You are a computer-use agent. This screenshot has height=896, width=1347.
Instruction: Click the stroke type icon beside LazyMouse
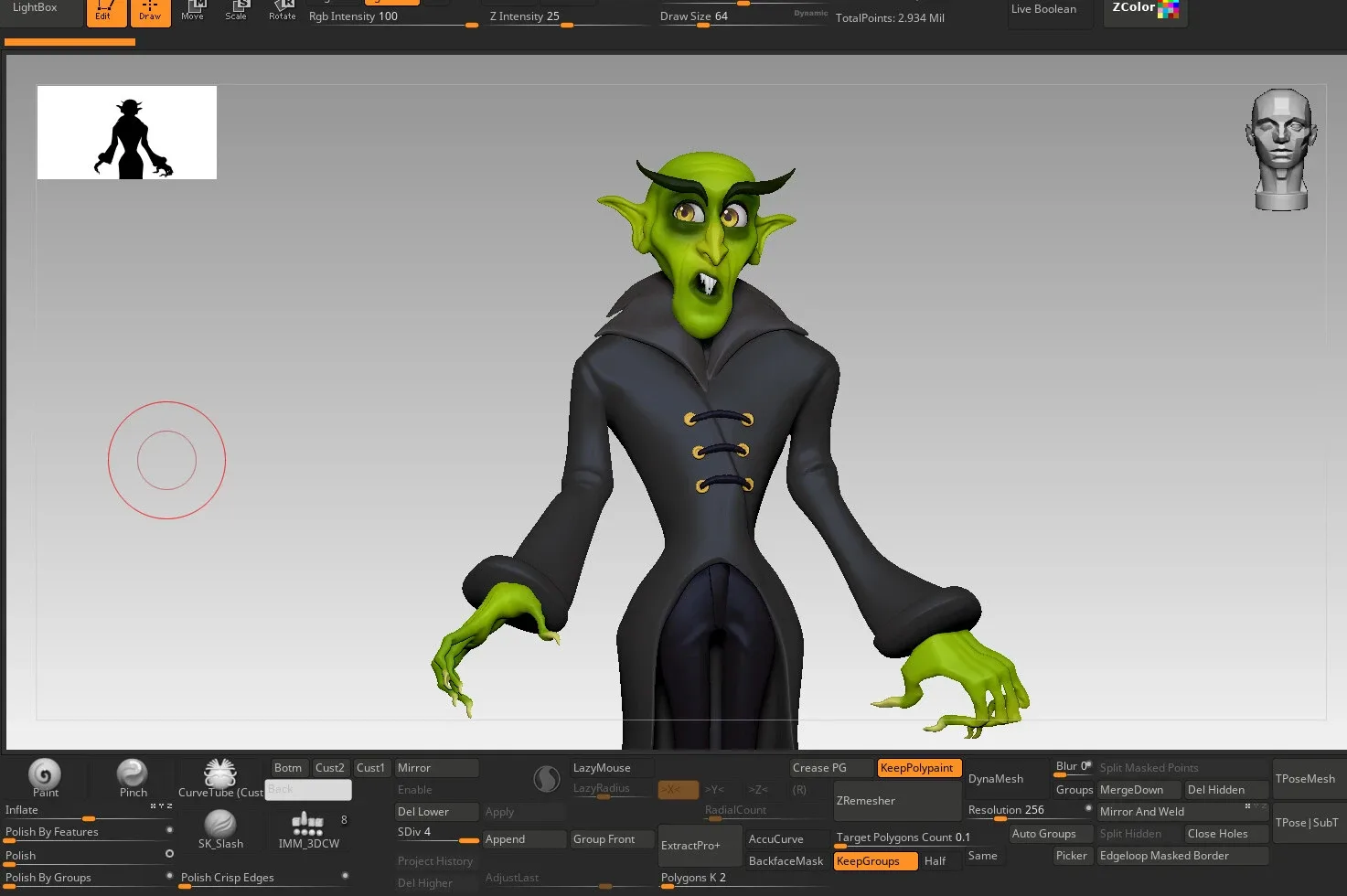546,779
